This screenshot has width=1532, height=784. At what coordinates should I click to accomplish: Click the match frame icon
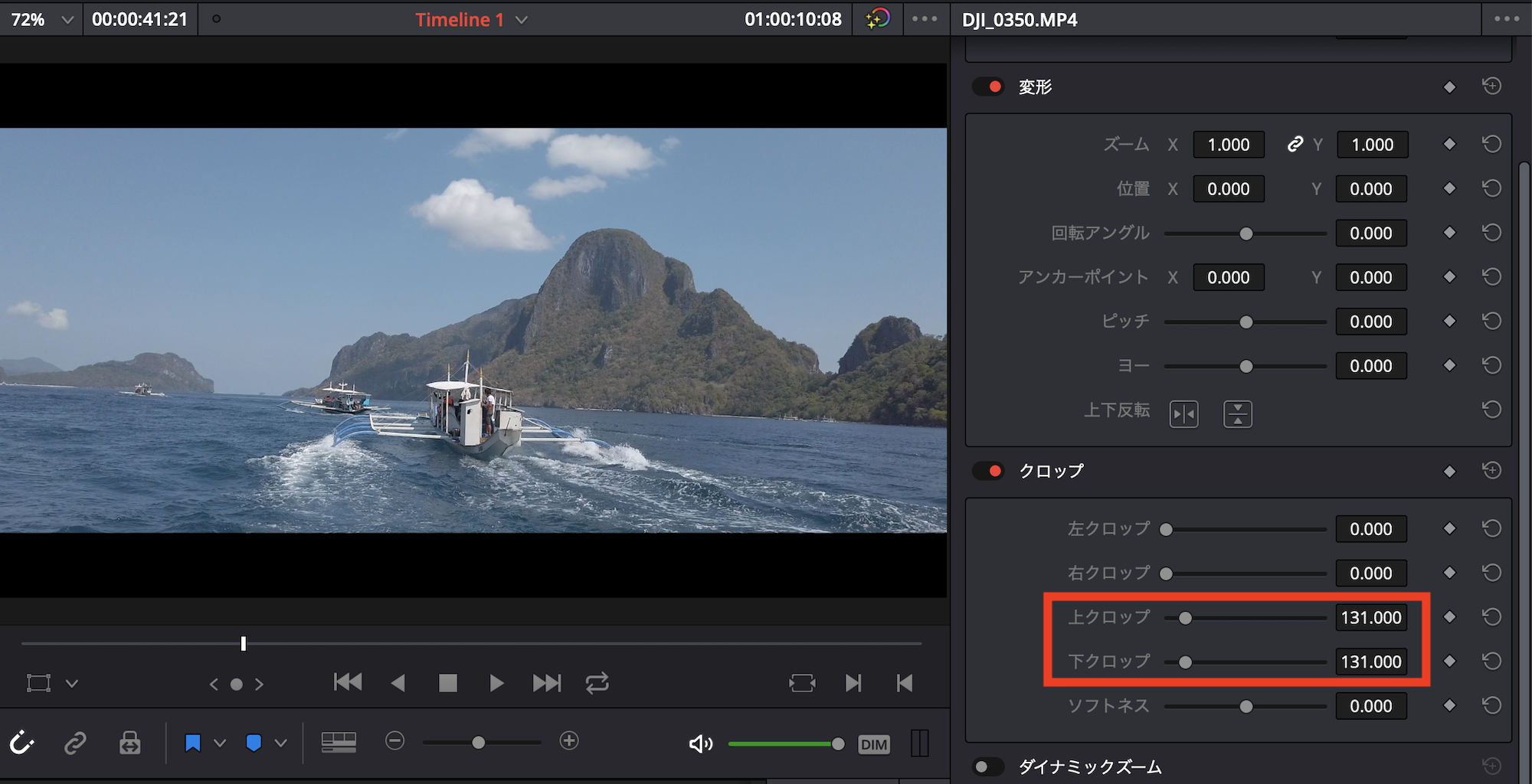pos(802,683)
